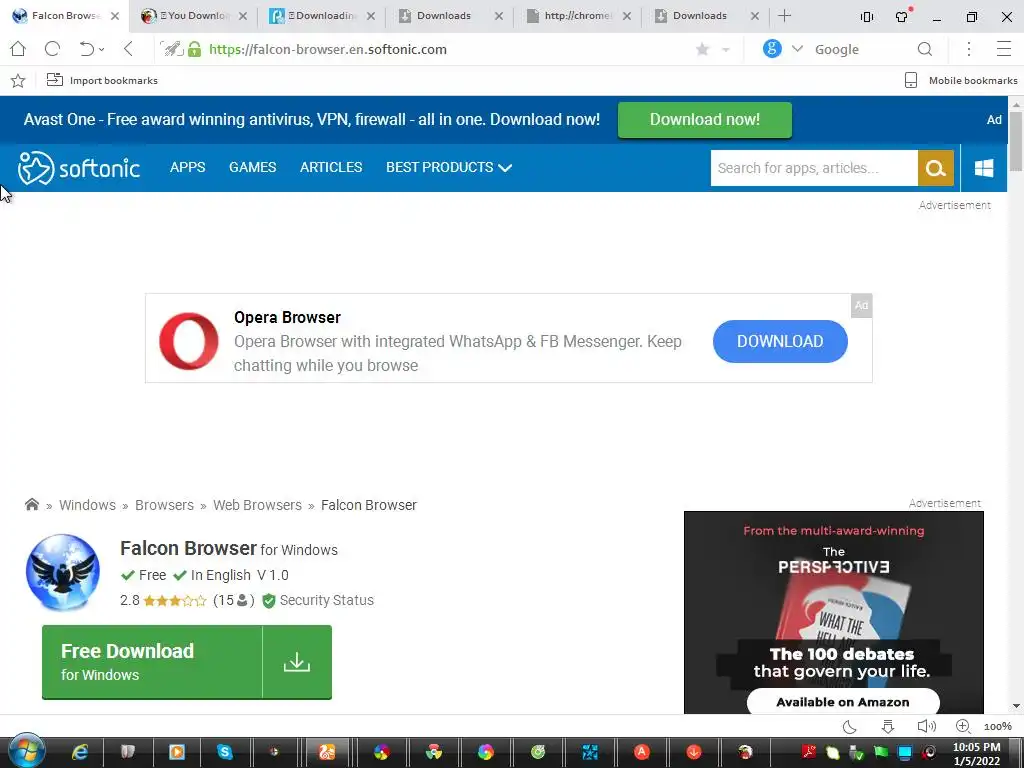Close the Downloading tab

click(x=371, y=16)
